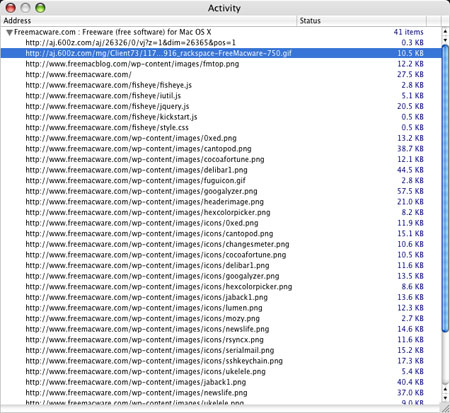Click the green zoom window button
The image size is (450, 413).
pos(40,8)
